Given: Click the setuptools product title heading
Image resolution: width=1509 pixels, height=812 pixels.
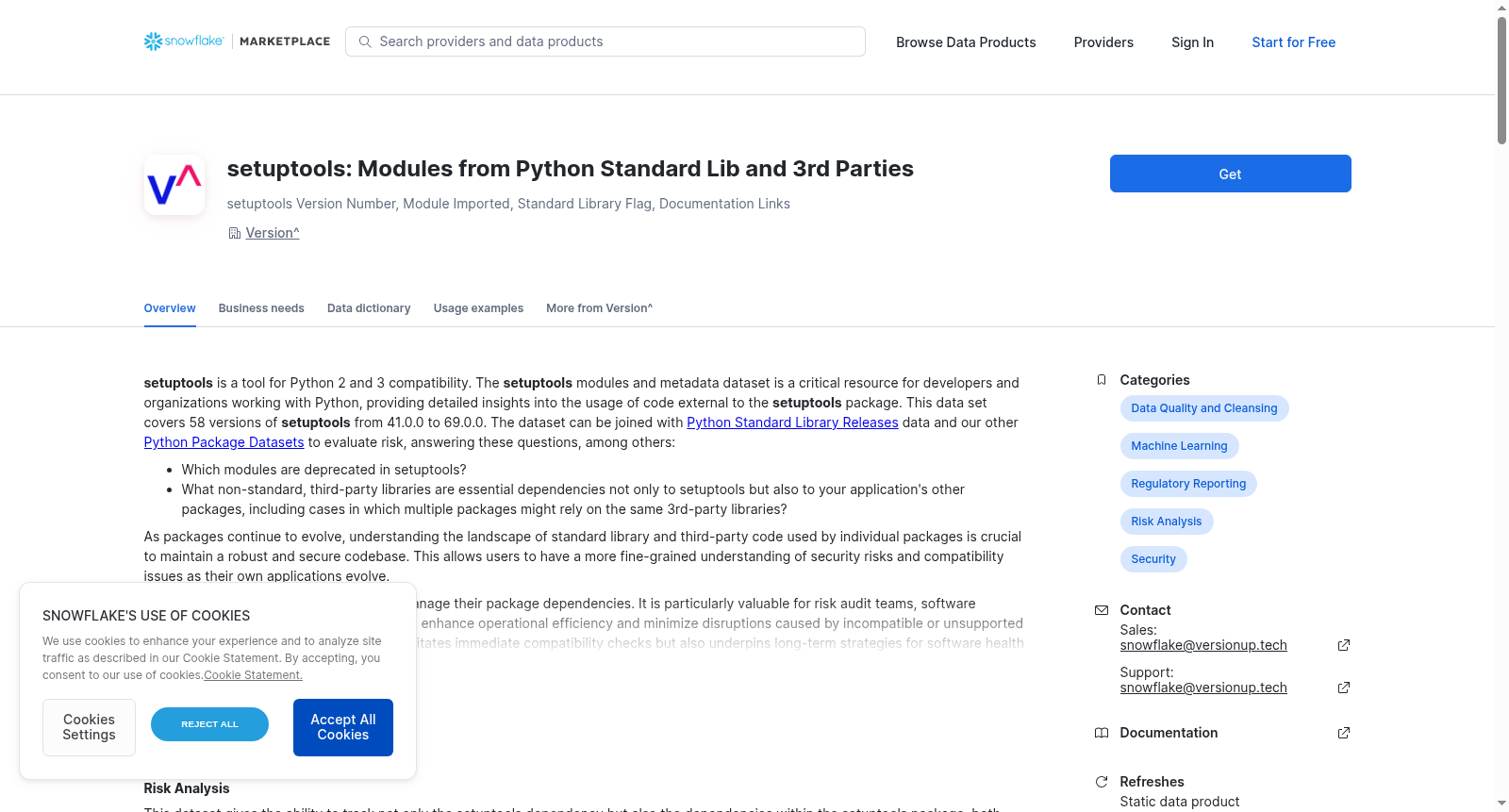Looking at the screenshot, I should 570,169.
